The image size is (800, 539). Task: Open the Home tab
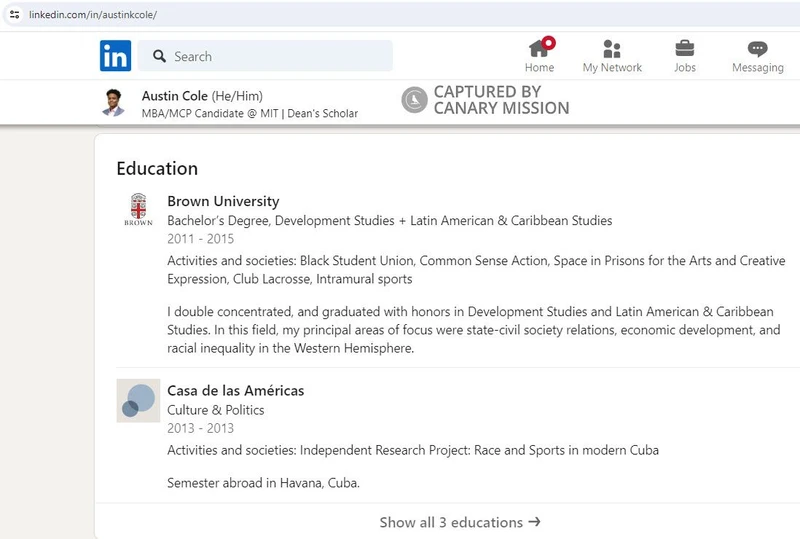pos(539,56)
